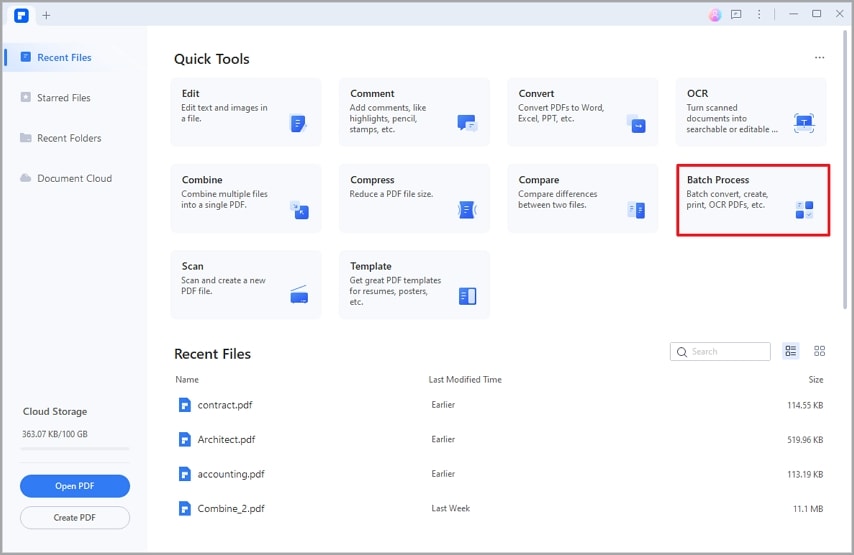Select Document Cloud in the sidebar

(x=75, y=178)
